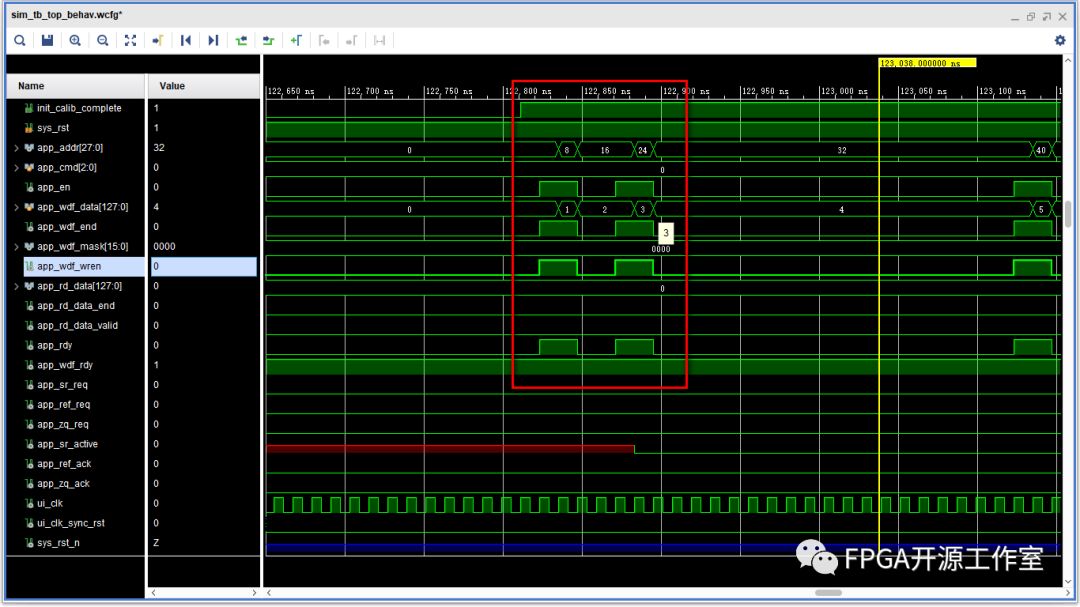Click the horizontal waveform scrollbar thumb
This screenshot has width=1080, height=607.
[828, 593]
